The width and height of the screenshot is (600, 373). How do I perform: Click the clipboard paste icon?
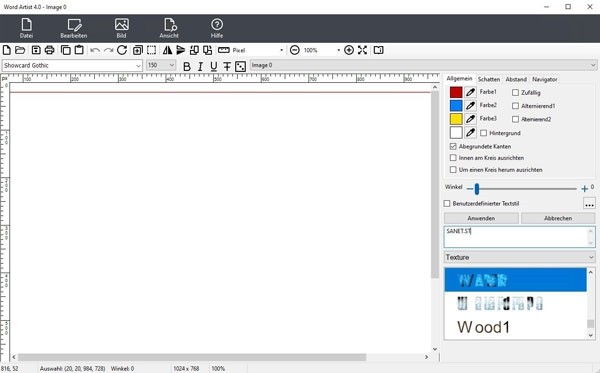coord(79,50)
